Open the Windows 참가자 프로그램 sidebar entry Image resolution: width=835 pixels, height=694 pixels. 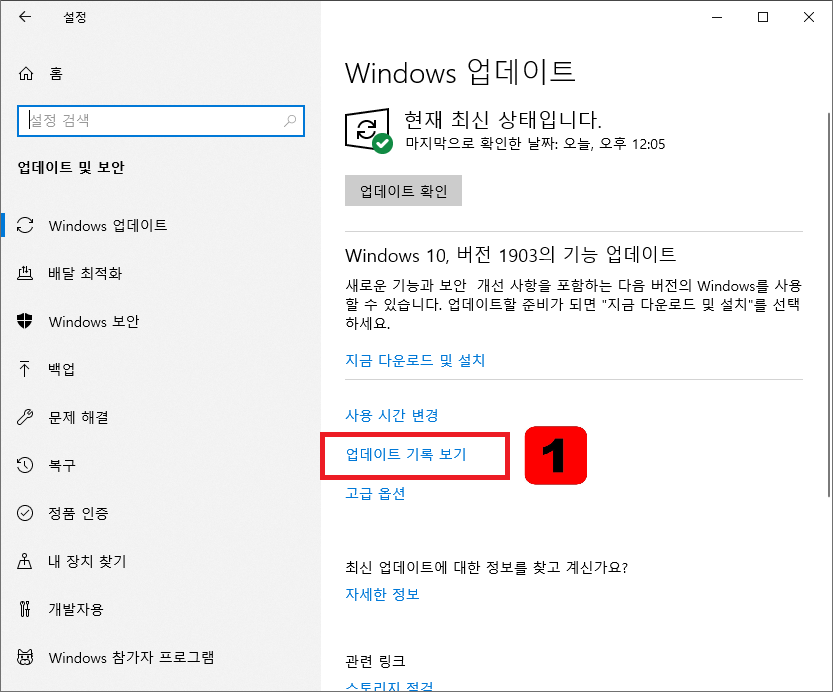tap(160, 657)
